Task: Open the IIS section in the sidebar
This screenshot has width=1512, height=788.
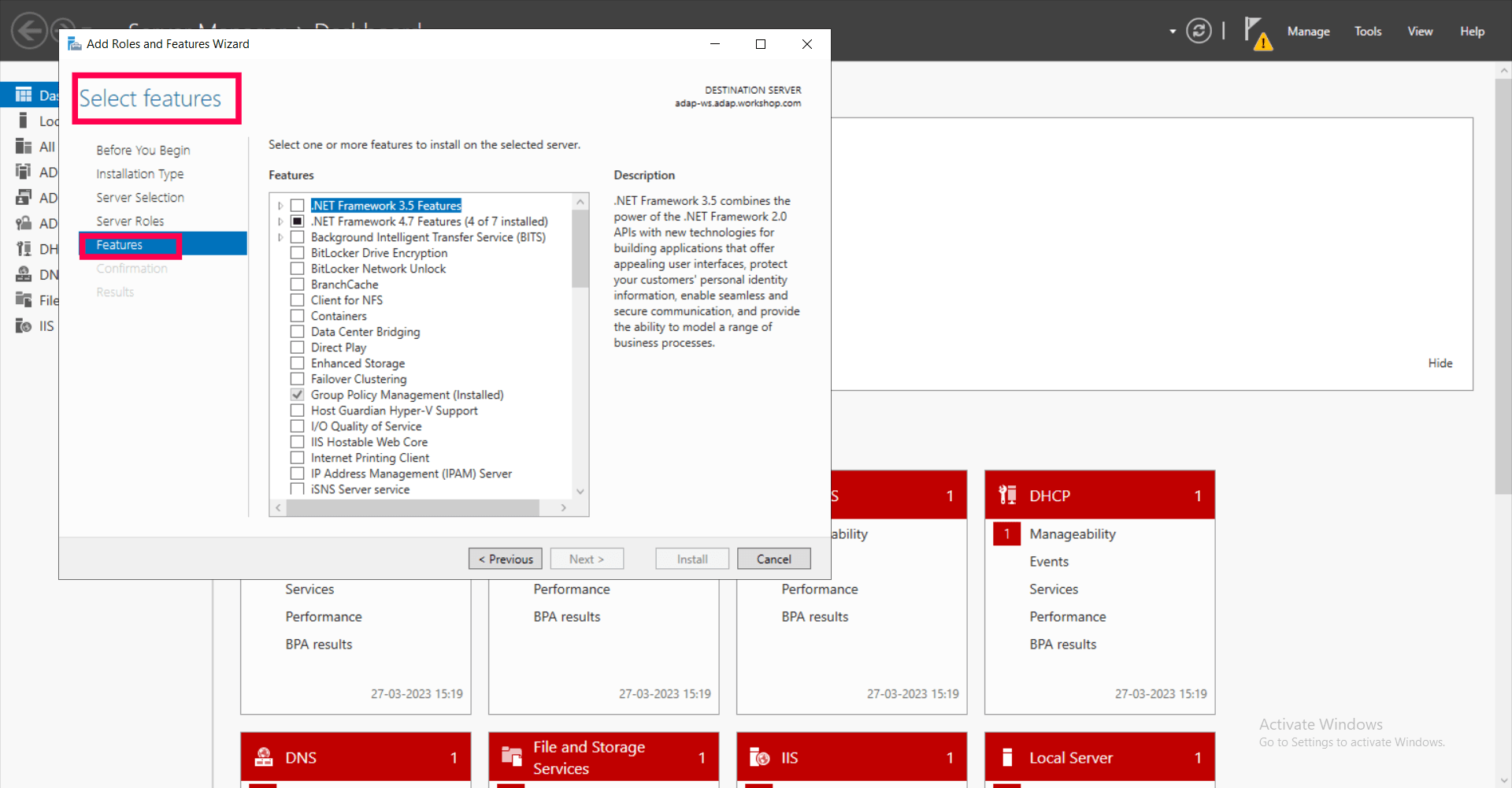Action: (43, 325)
